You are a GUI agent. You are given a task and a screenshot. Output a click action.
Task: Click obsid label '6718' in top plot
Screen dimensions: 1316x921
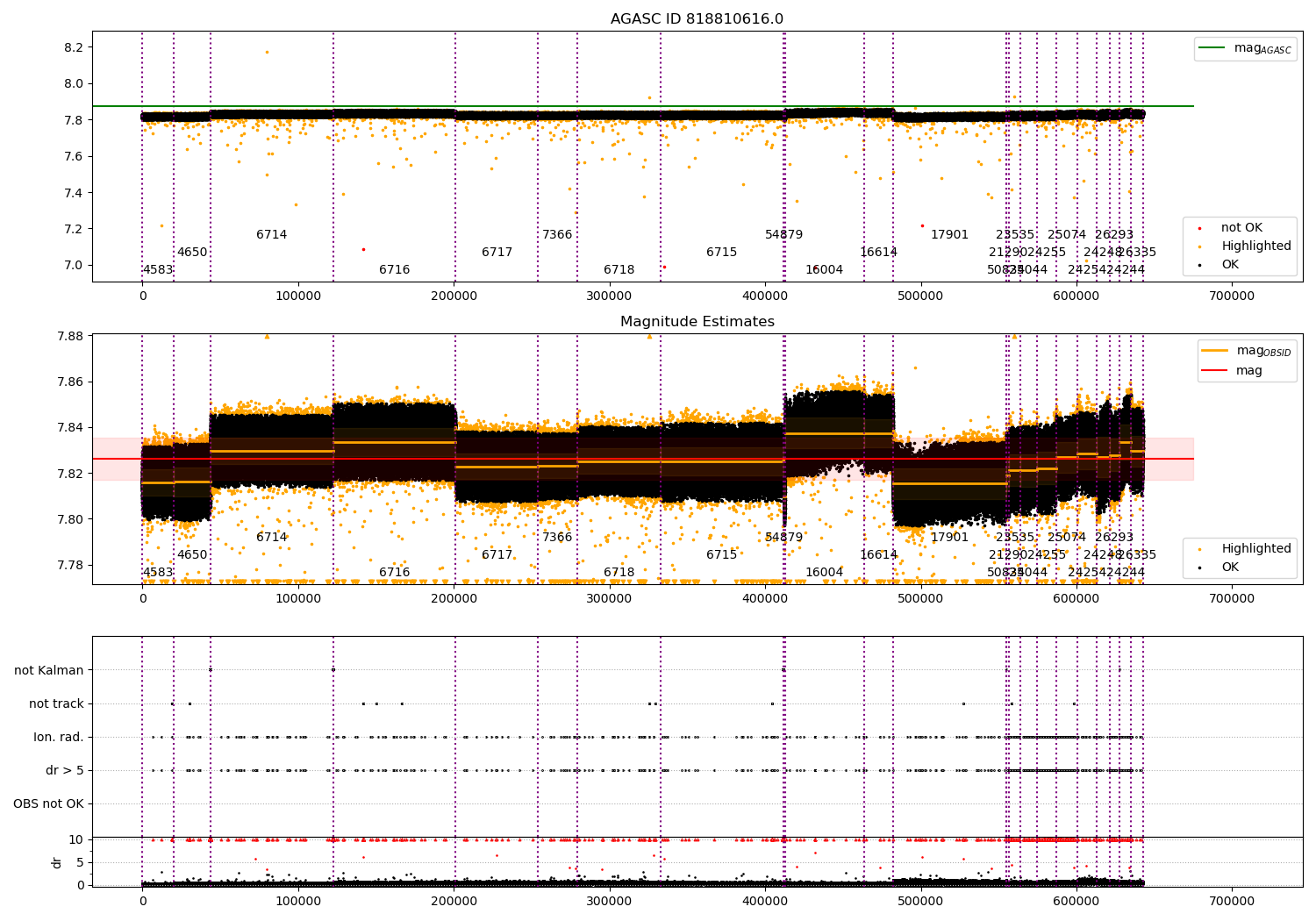pyautogui.click(x=619, y=270)
